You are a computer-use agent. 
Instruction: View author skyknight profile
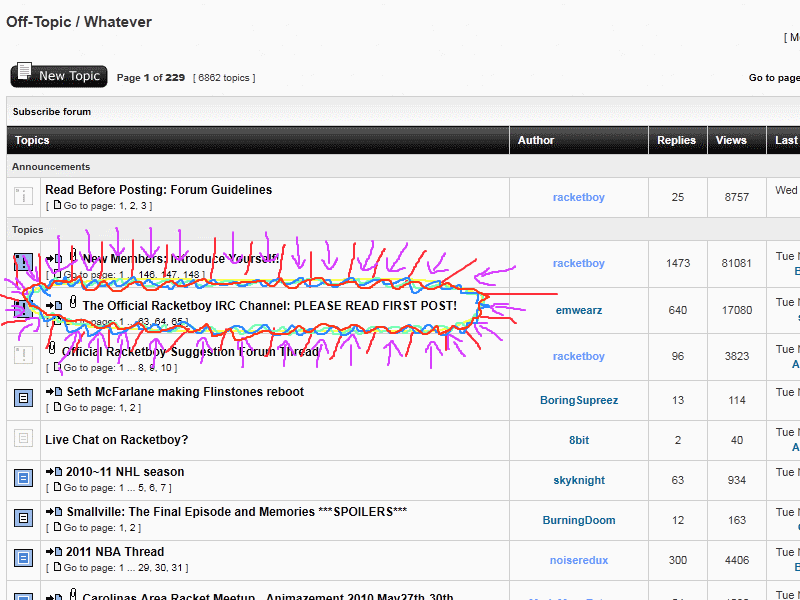click(x=579, y=480)
